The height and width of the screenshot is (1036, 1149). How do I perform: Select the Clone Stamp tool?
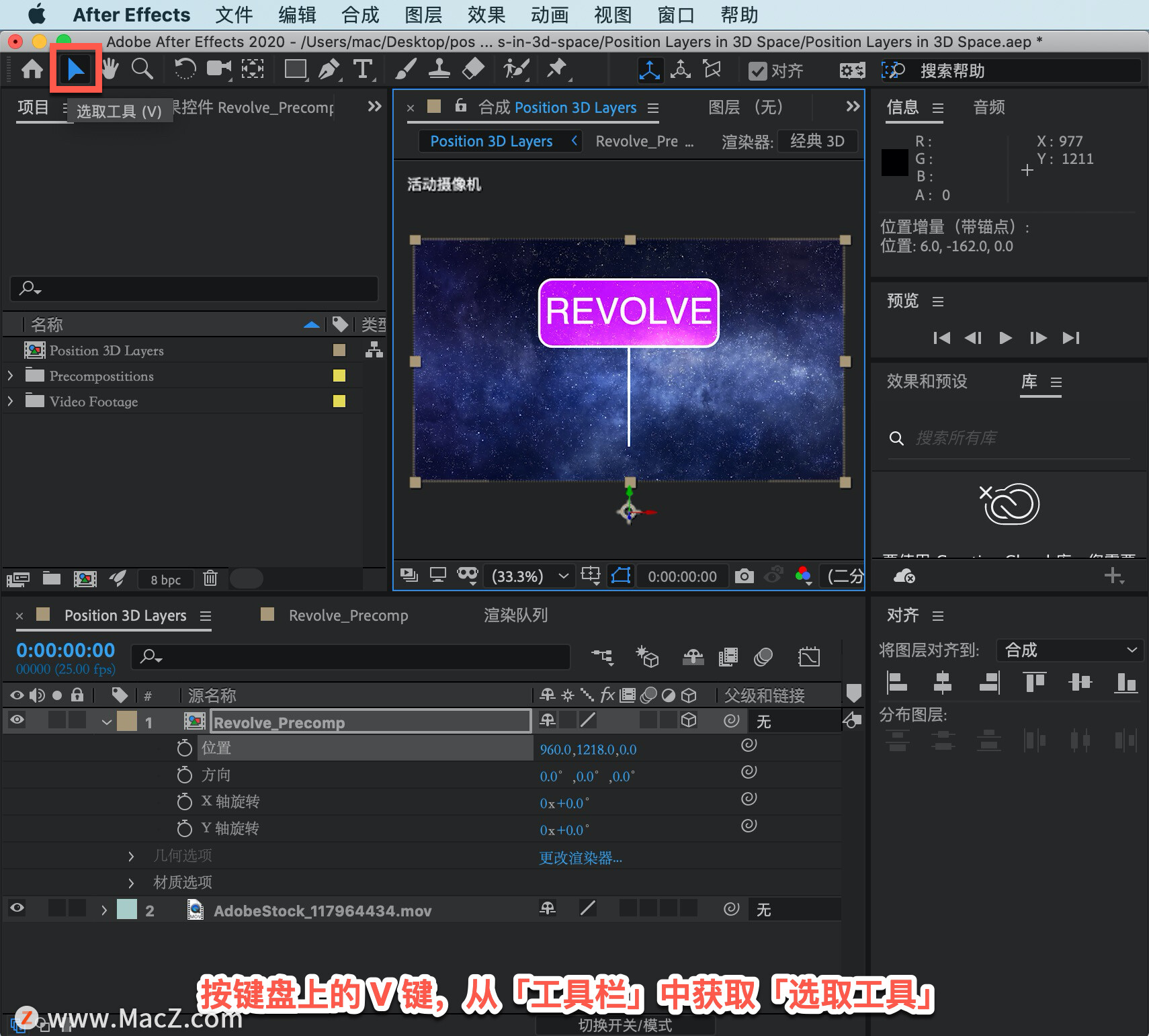pos(439,69)
